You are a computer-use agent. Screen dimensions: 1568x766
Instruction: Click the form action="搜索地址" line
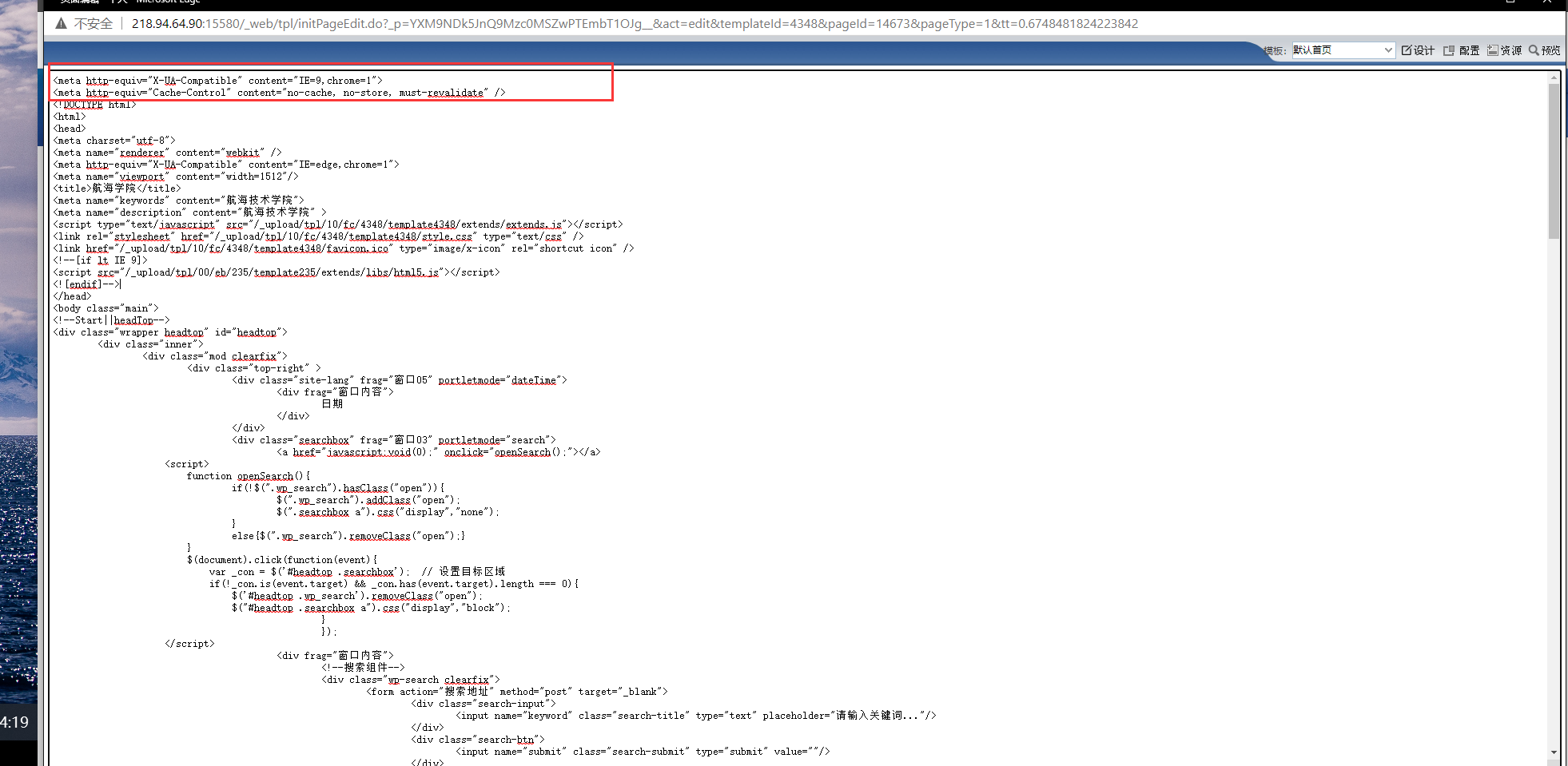(517, 692)
